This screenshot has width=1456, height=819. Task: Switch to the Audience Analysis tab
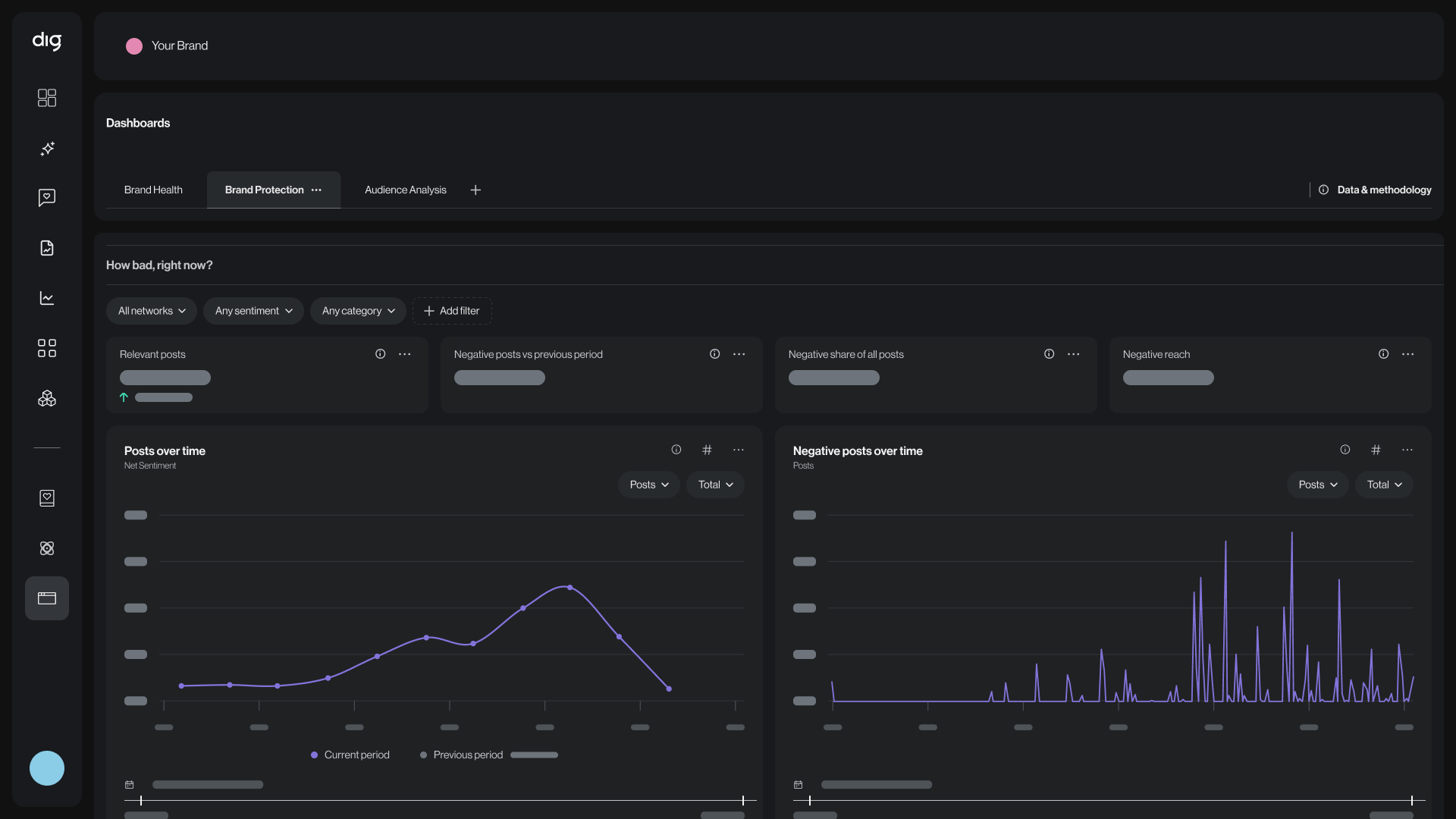pyautogui.click(x=406, y=190)
